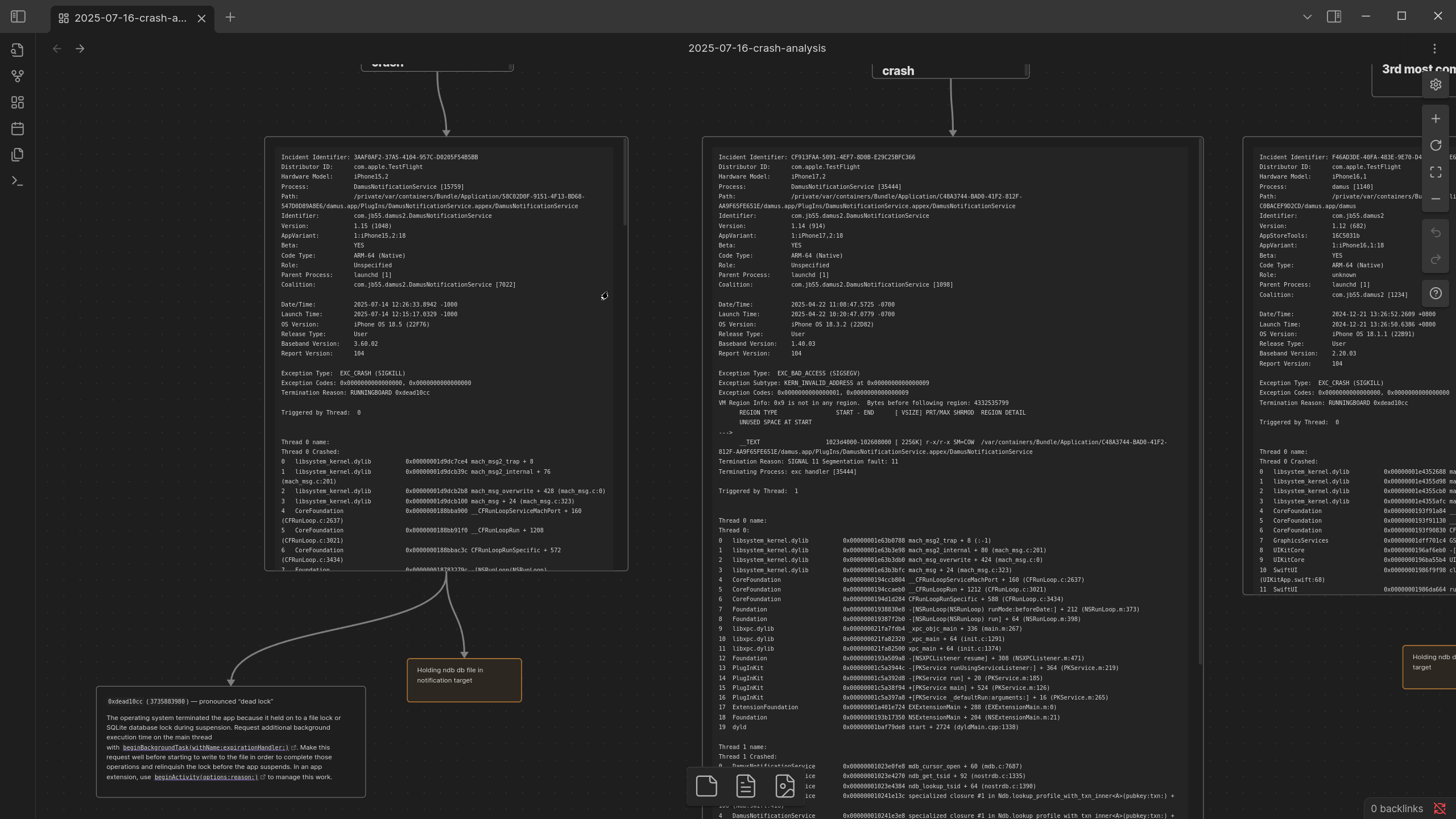The height and width of the screenshot is (819, 1456).
Task: Click 'Thread 1 Crashed:' line
Action: click(x=747, y=756)
